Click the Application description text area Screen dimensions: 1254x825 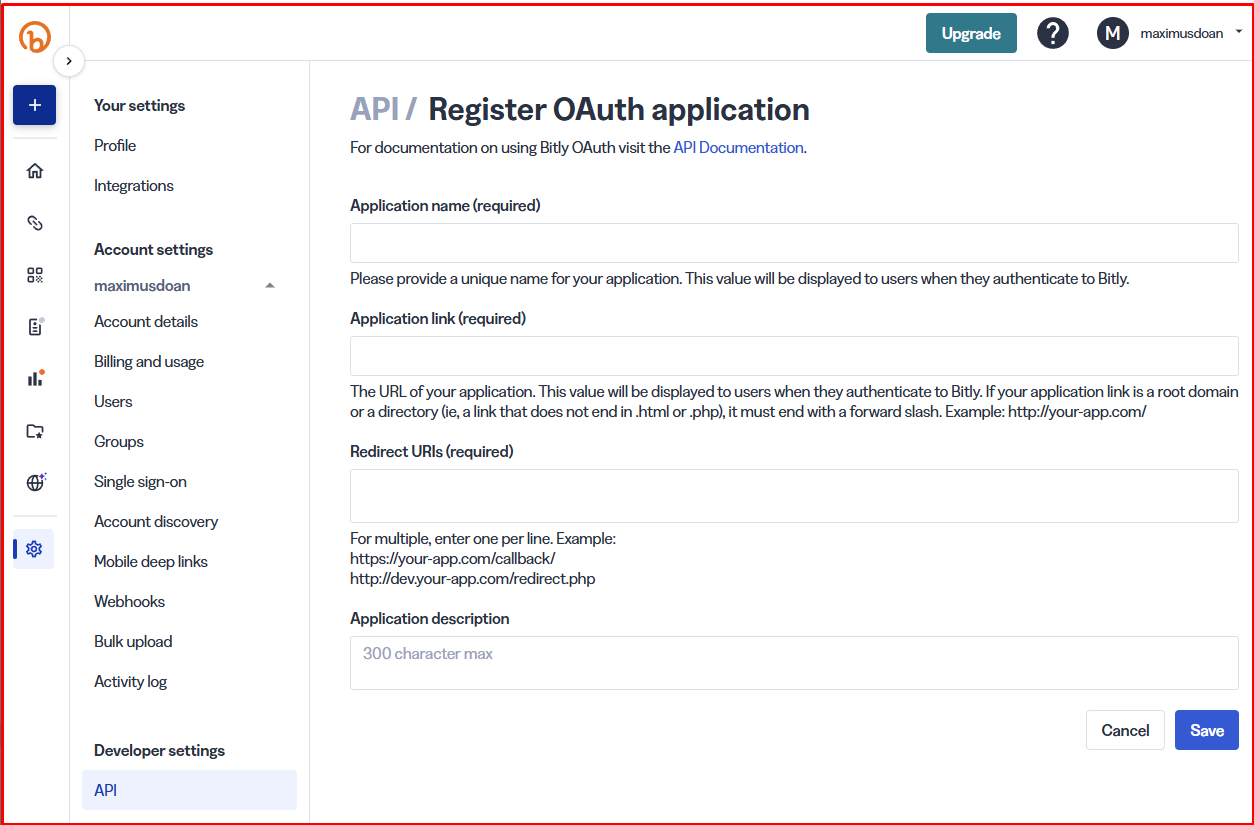click(794, 663)
